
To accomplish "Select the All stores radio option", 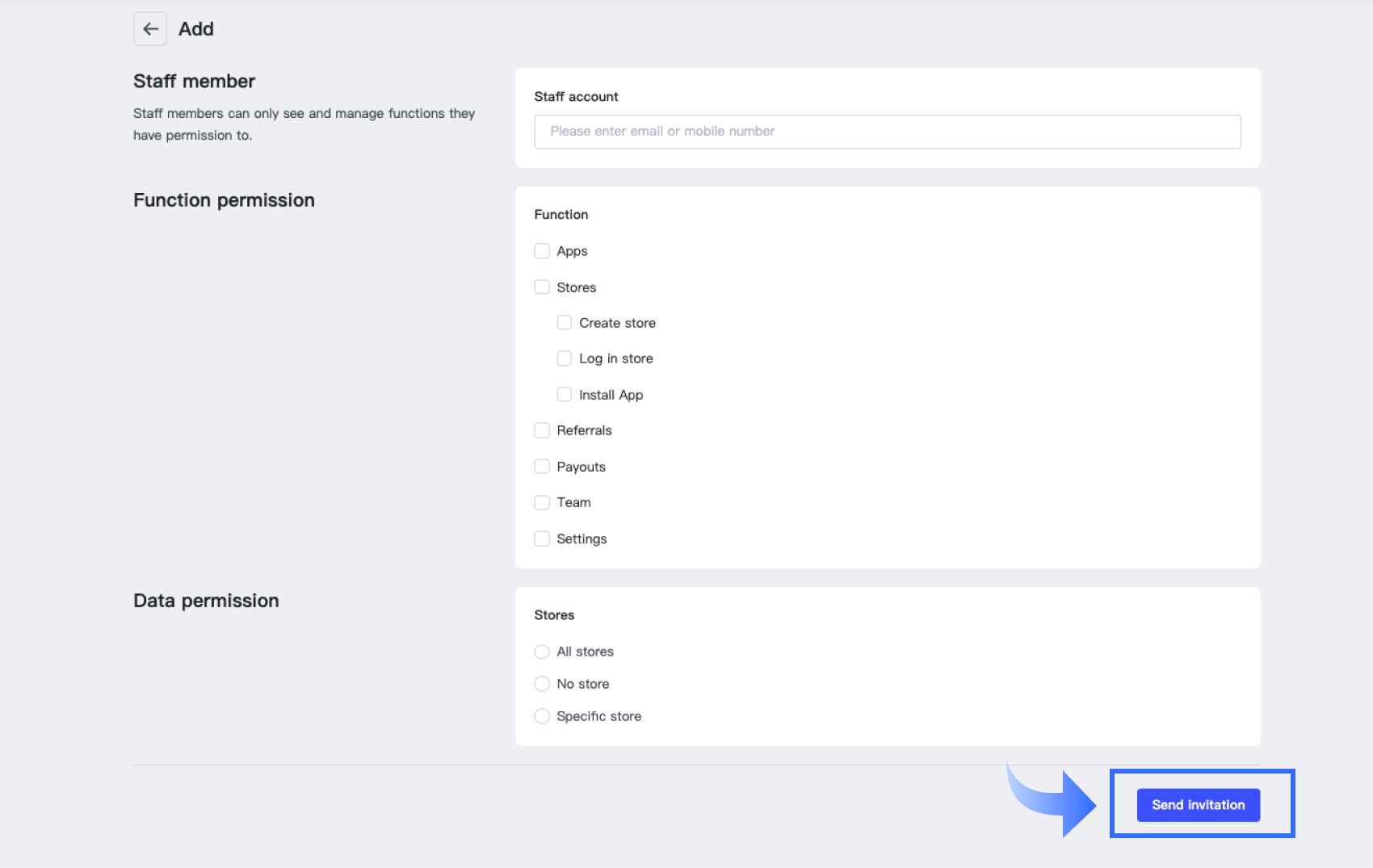I will coord(542,652).
